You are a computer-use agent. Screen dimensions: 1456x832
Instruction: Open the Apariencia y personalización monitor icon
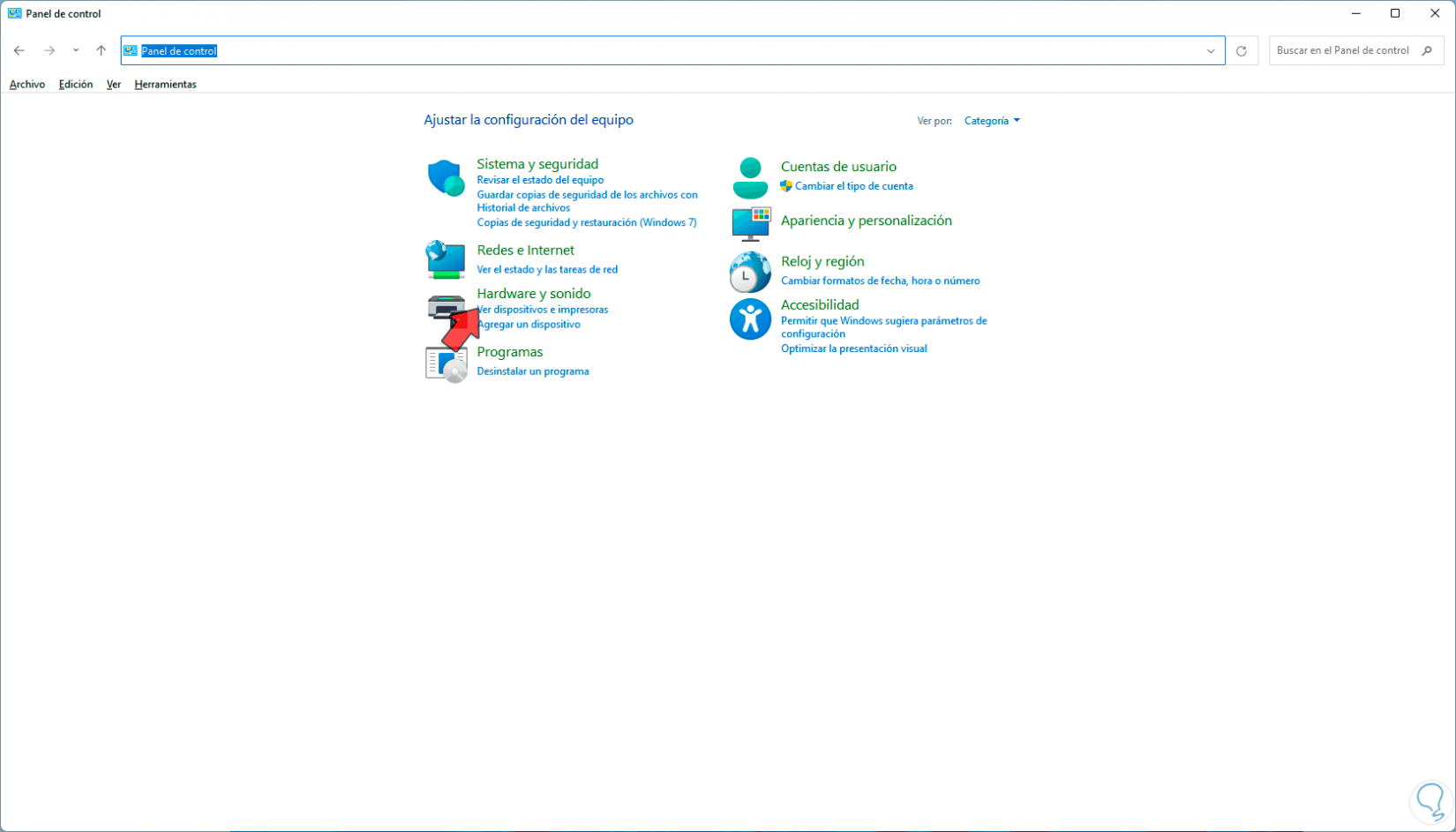tap(751, 224)
